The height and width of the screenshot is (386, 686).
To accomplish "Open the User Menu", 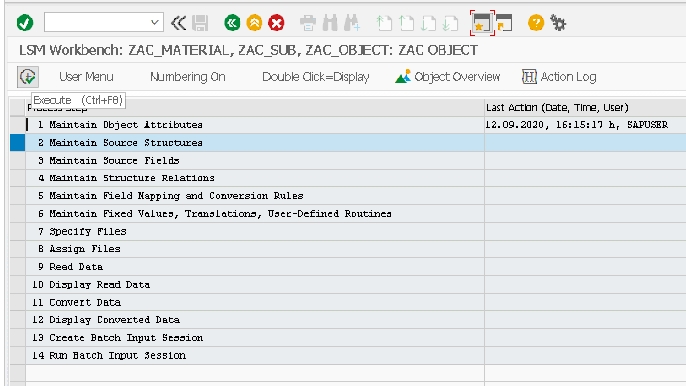I will (x=86, y=77).
